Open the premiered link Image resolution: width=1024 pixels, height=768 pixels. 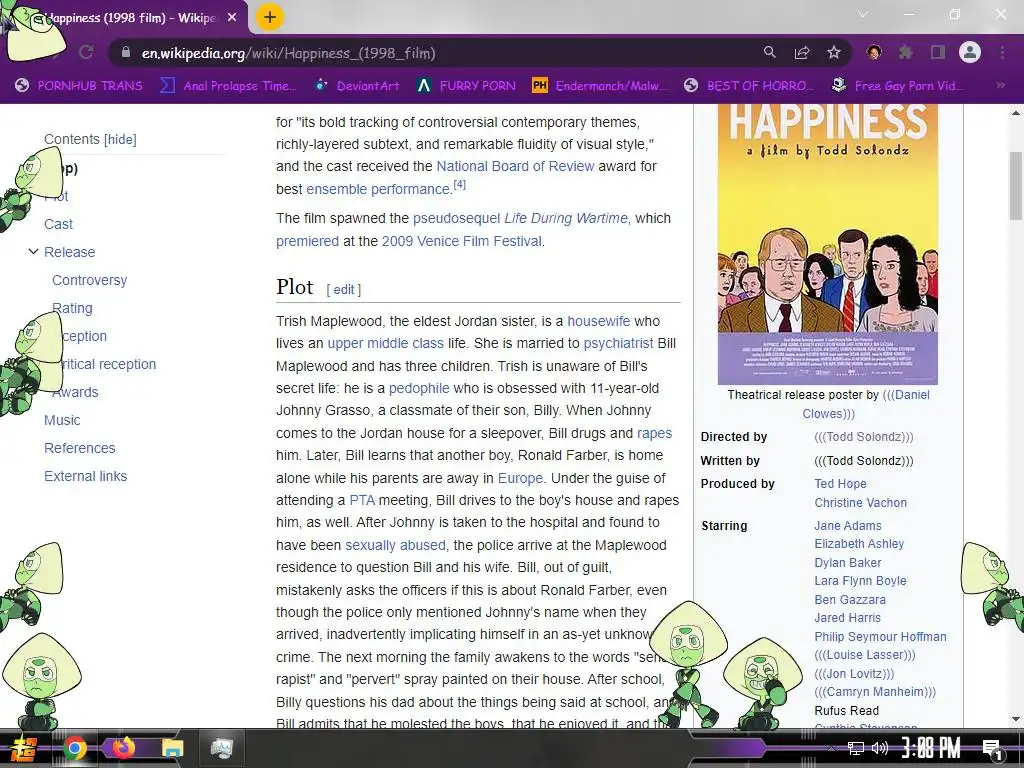307,241
